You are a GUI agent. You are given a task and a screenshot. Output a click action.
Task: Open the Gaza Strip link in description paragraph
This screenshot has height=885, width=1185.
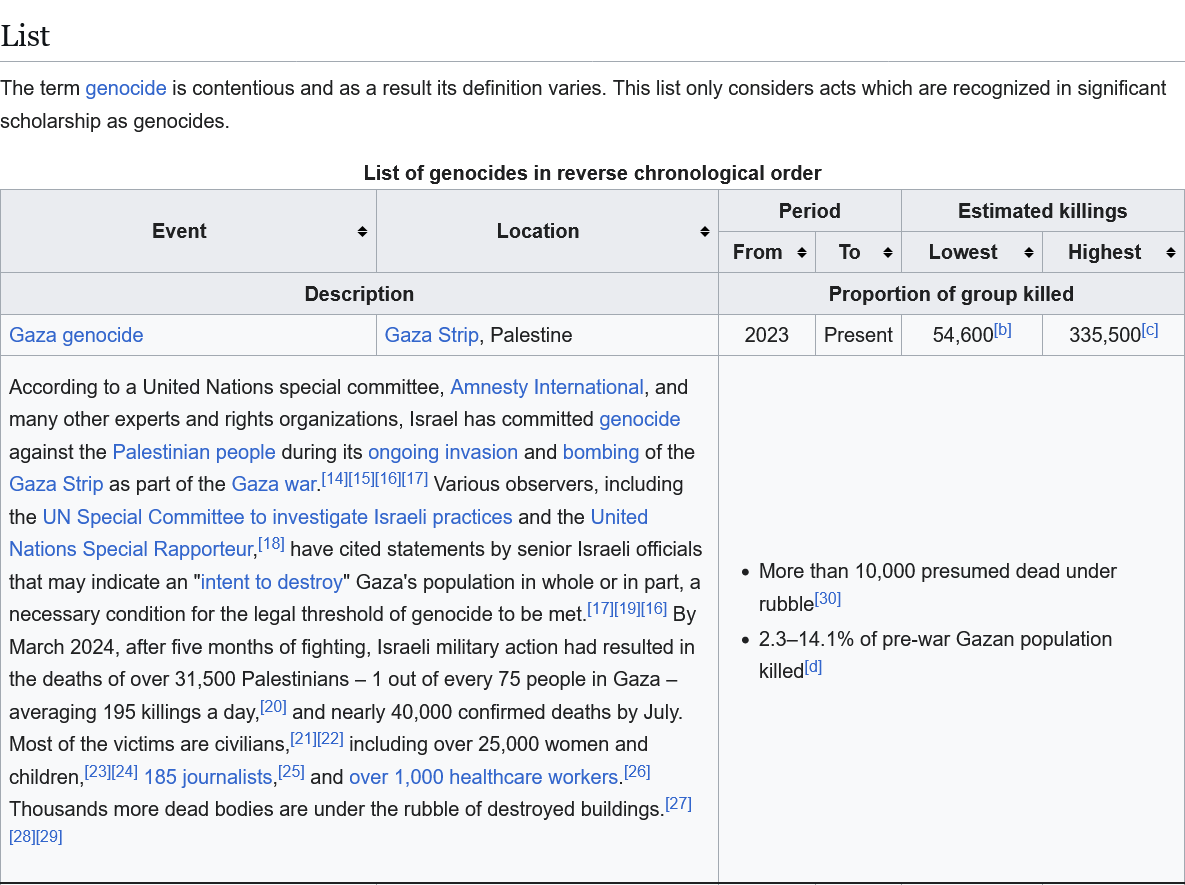pos(56,484)
